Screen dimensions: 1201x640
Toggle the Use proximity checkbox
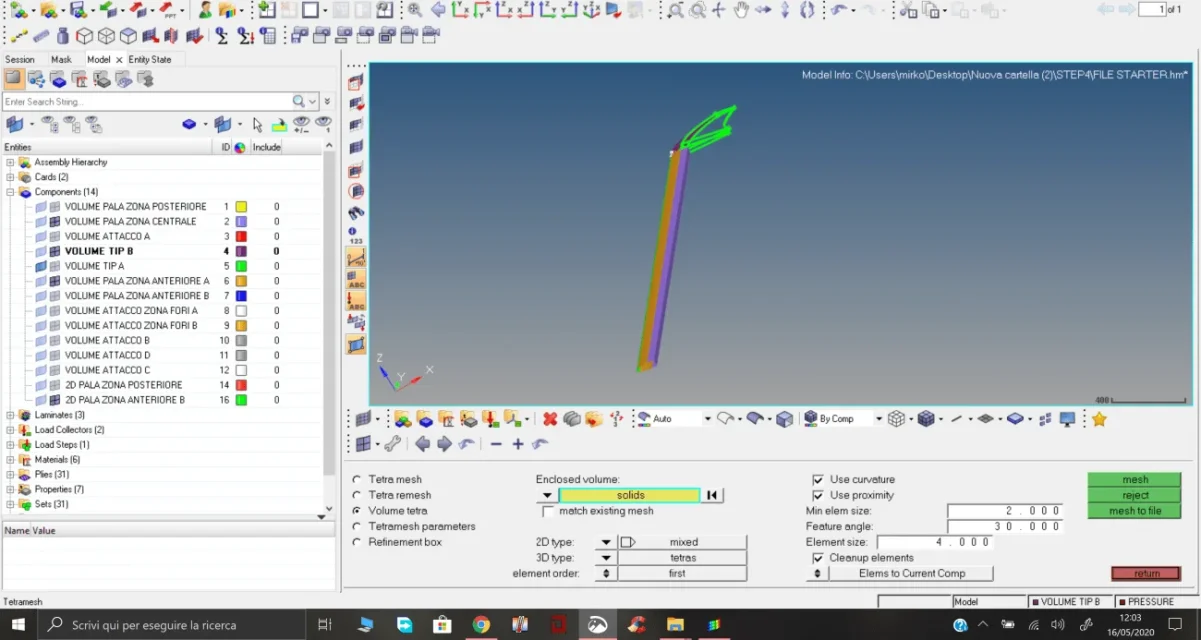click(x=818, y=495)
